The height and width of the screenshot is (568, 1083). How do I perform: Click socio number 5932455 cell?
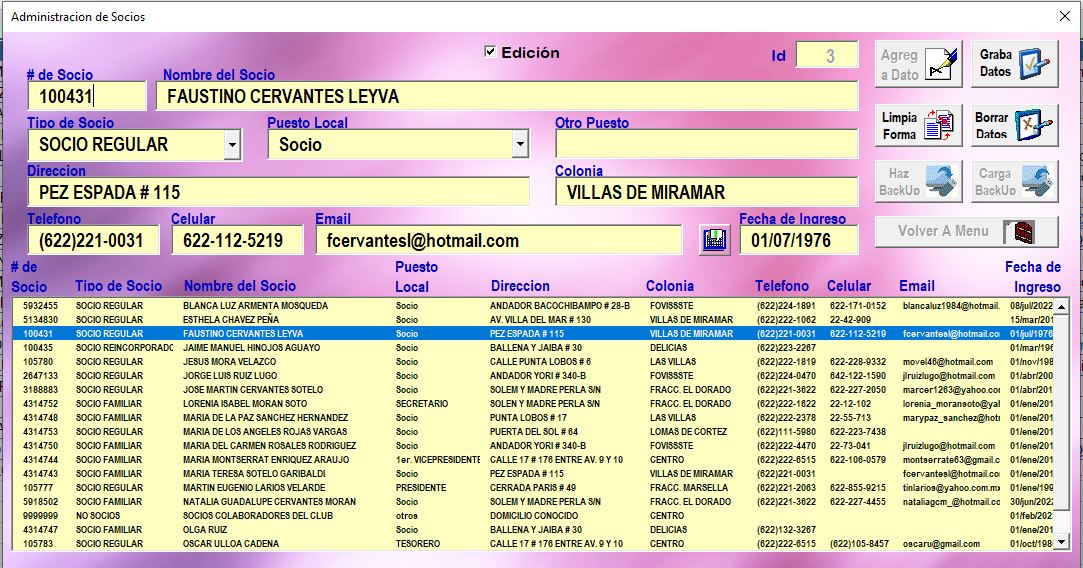click(x=41, y=305)
